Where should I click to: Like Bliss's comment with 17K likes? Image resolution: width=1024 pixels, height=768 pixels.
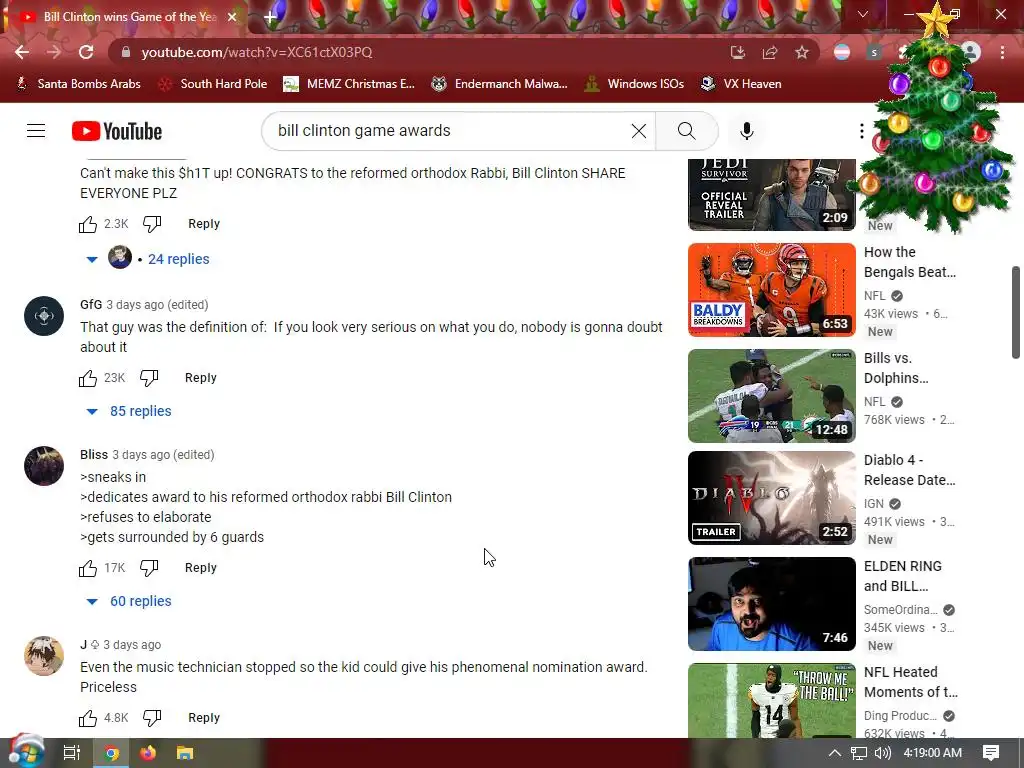click(88, 568)
